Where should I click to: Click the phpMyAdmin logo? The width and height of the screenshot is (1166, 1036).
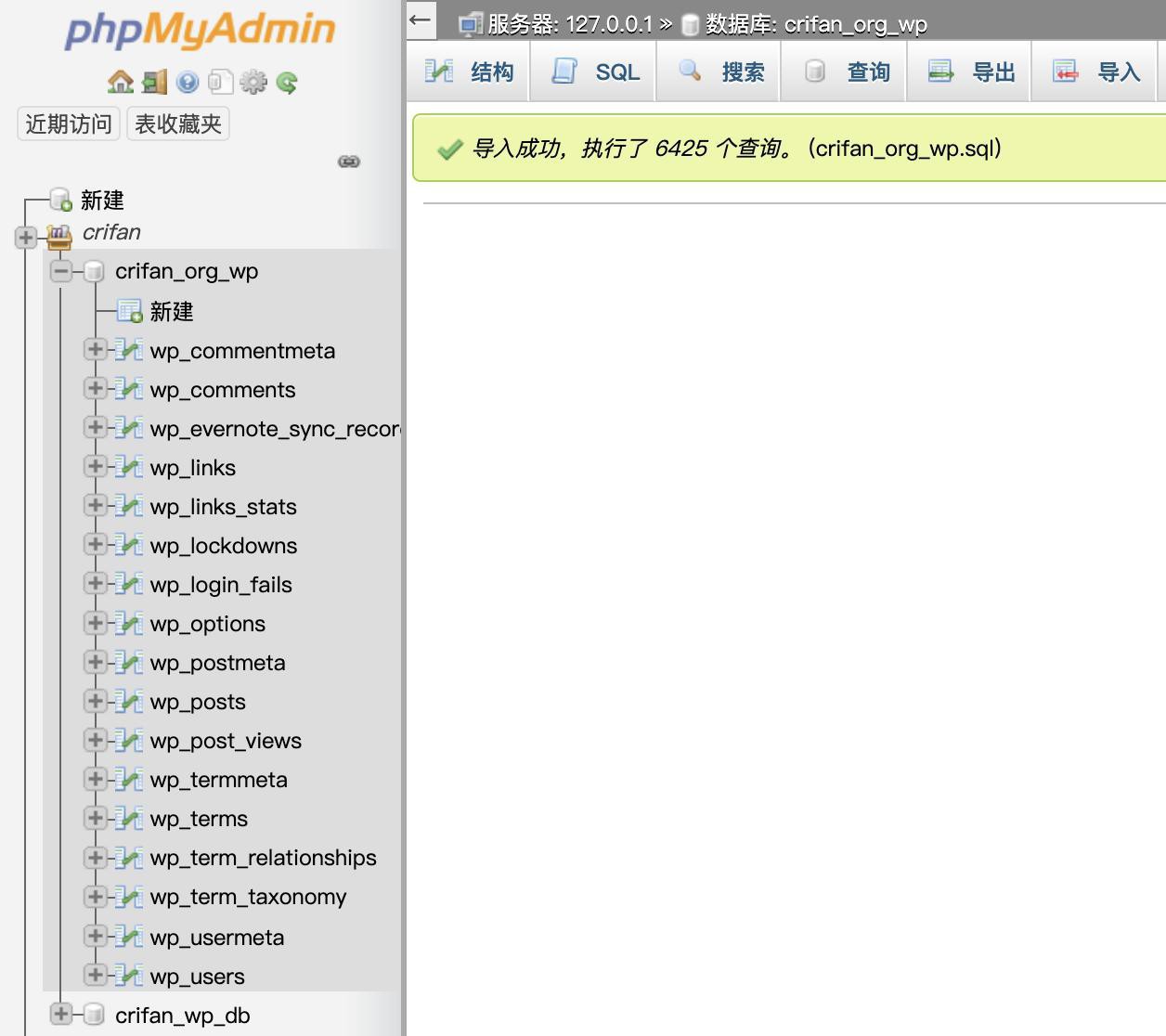pyautogui.click(x=200, y=31)
